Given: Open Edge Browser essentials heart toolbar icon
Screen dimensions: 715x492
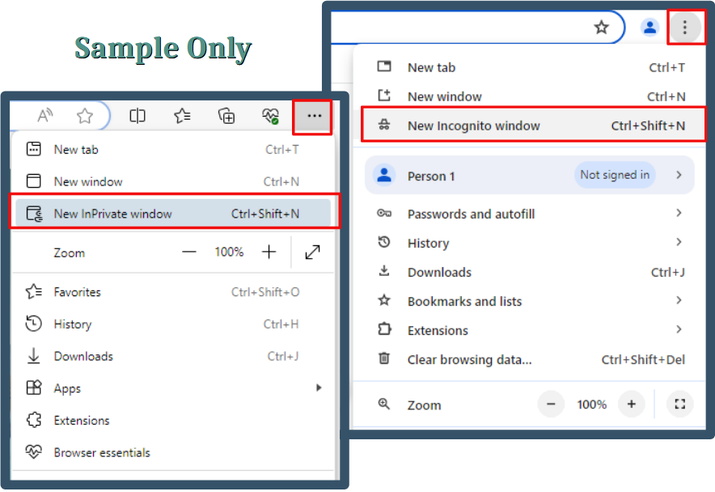Looking at the screenshot, I should [x=270, y=116].
